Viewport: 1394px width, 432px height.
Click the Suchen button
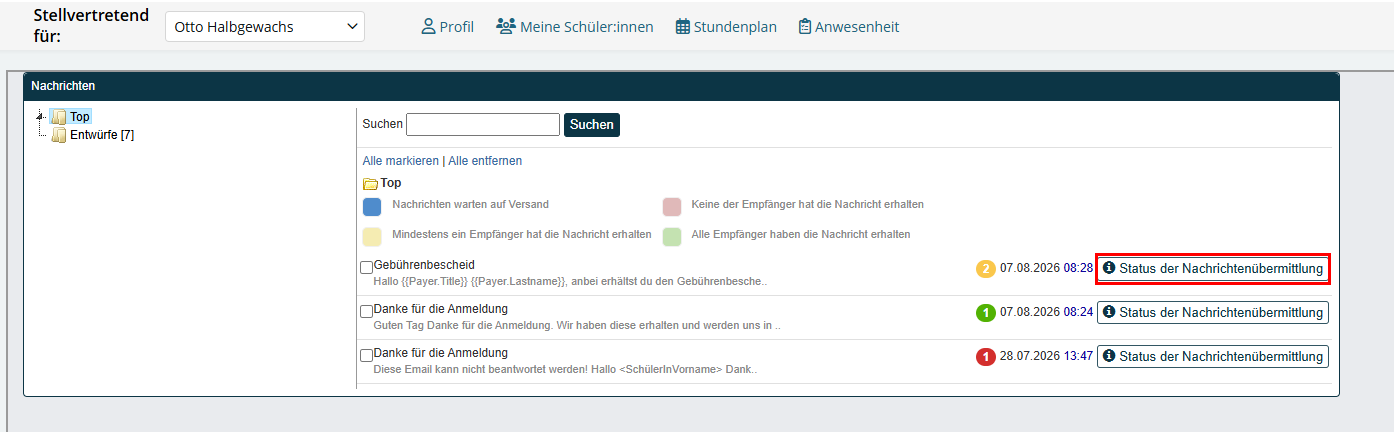(592, 124)
